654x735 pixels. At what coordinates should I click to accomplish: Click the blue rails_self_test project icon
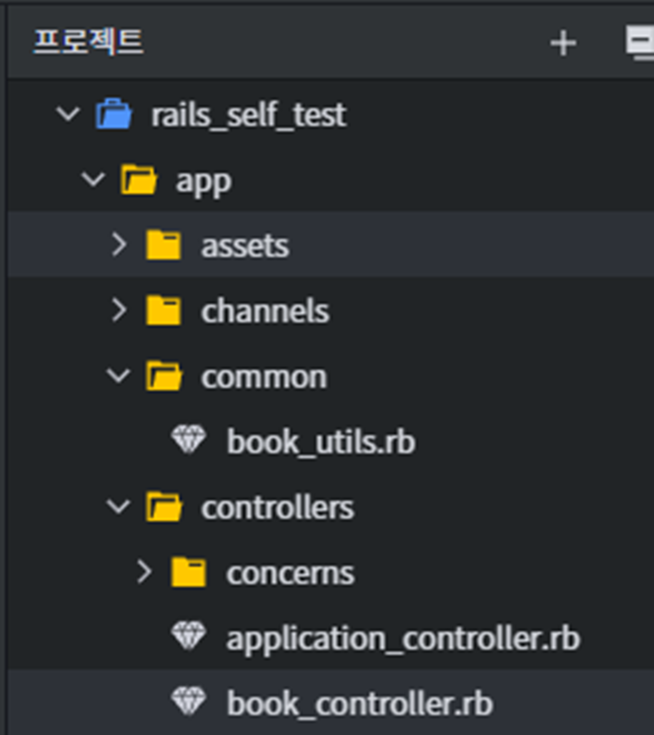[x=113, y=113]
